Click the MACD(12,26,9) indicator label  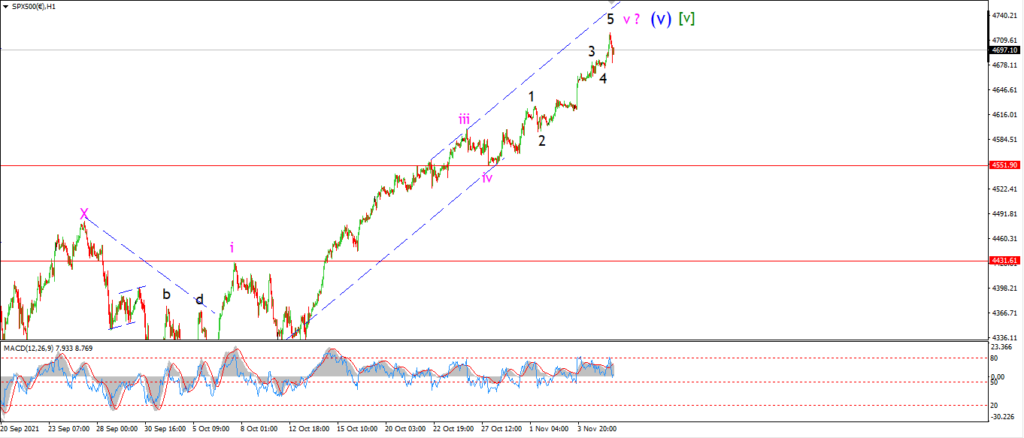[x=48, y=348]
